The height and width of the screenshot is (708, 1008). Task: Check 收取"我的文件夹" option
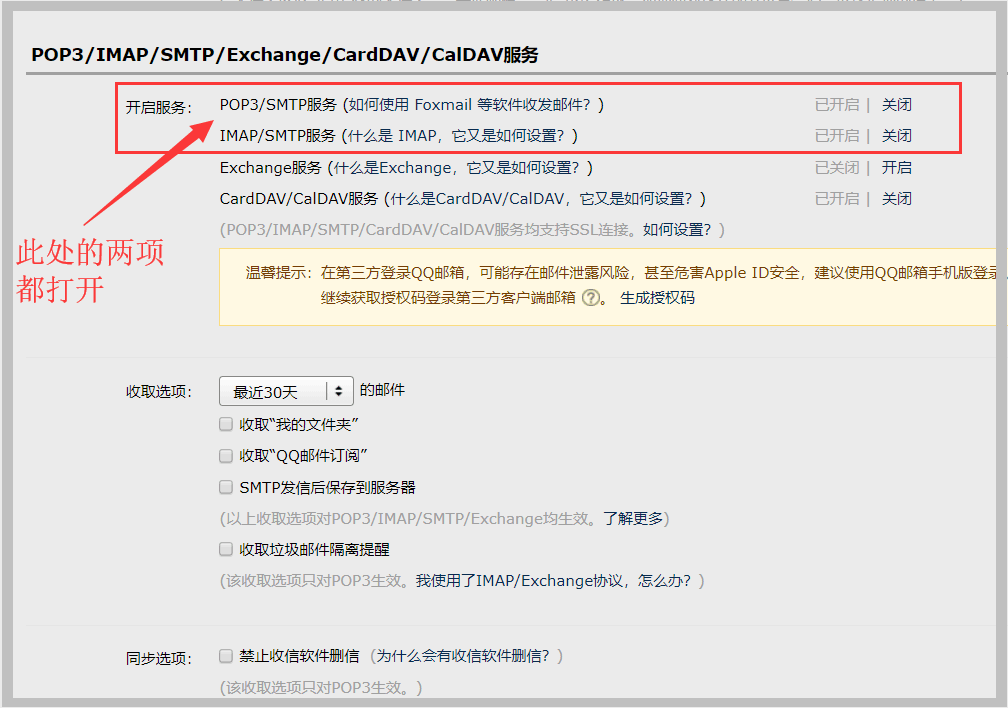pyautogui.click(x=225, y=423)
